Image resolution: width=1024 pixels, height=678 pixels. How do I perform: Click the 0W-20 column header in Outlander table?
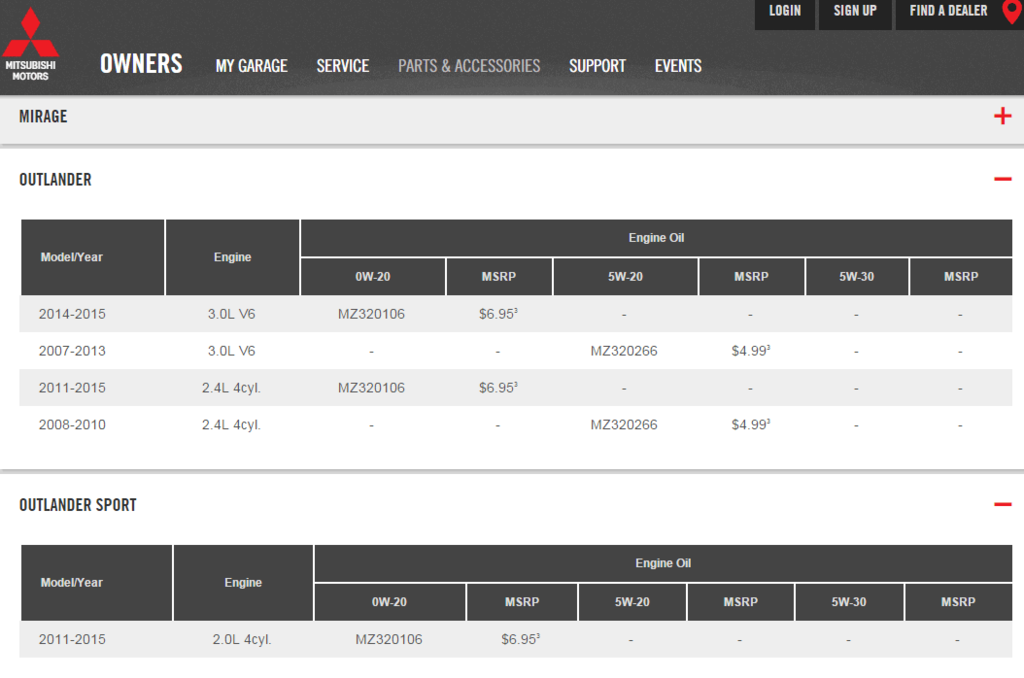[373, 277]
